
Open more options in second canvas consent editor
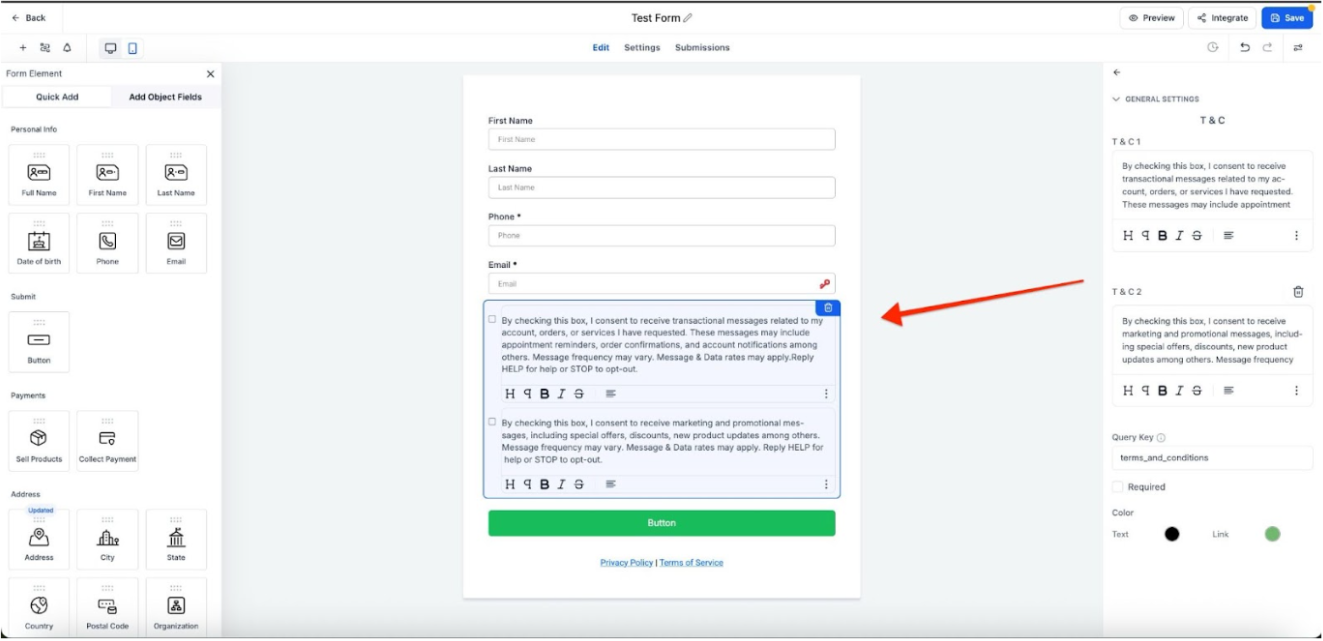[x=826, y=484]
